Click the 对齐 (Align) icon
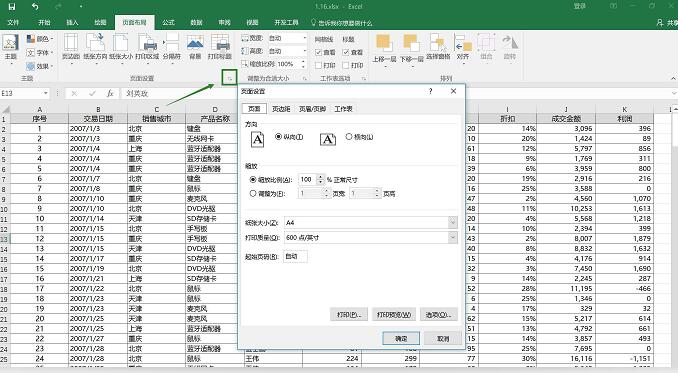Screen dimensions: 678x373 tap(463, 48)
